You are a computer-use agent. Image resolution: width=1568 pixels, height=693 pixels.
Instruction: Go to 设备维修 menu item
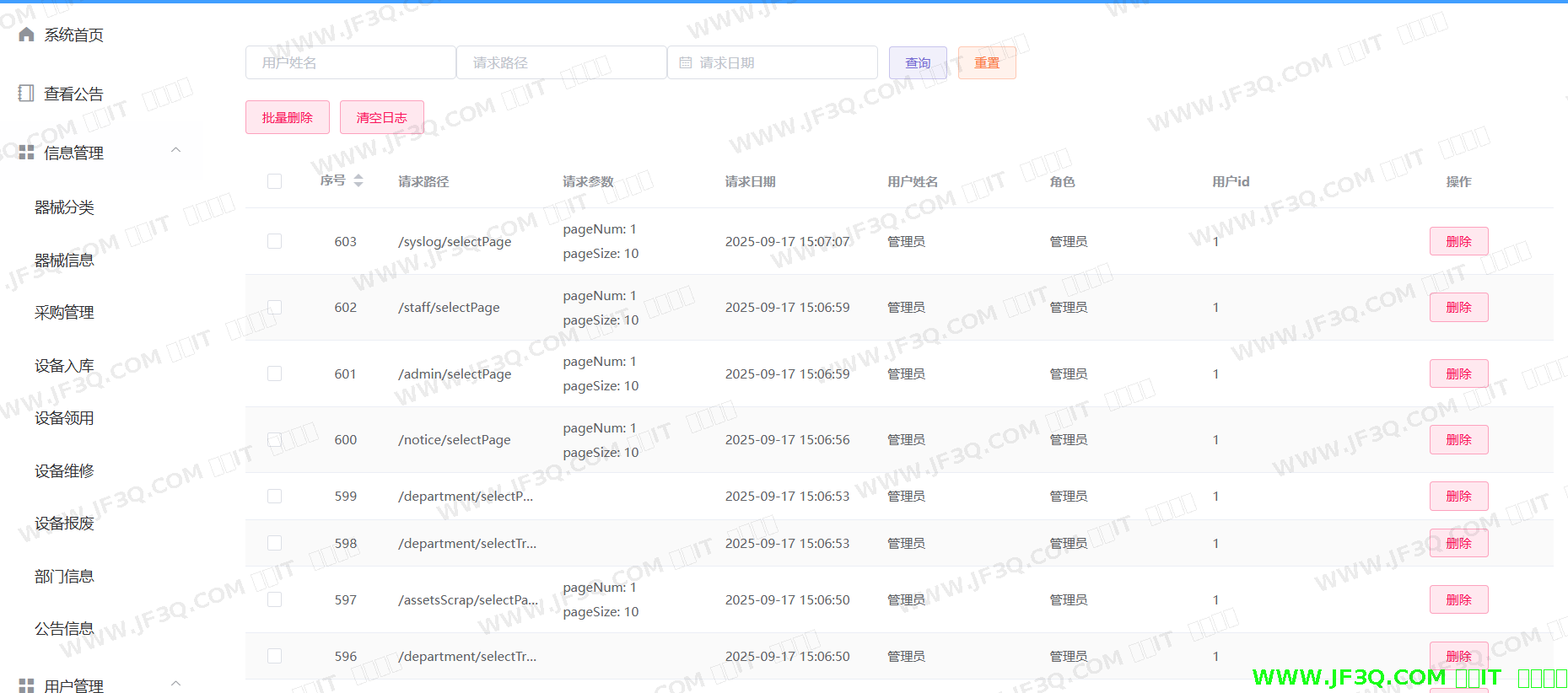(64, 471)
